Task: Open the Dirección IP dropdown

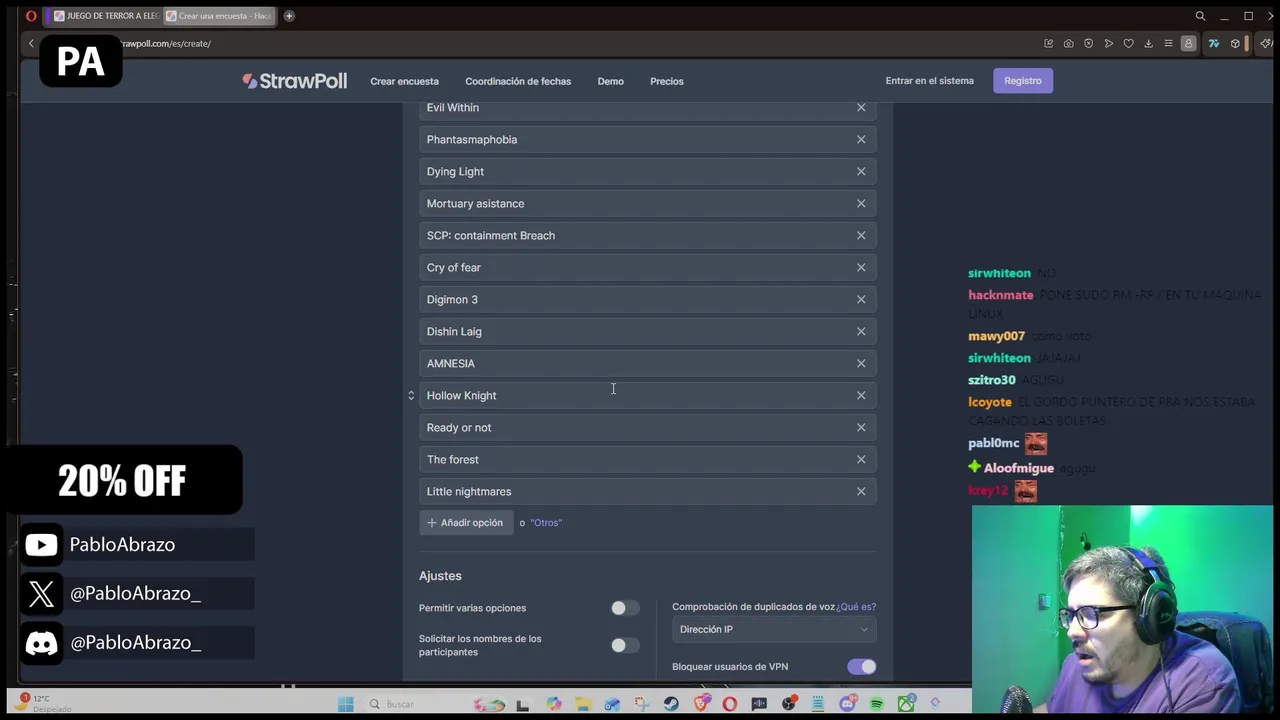Action: (x=774, y=629)
